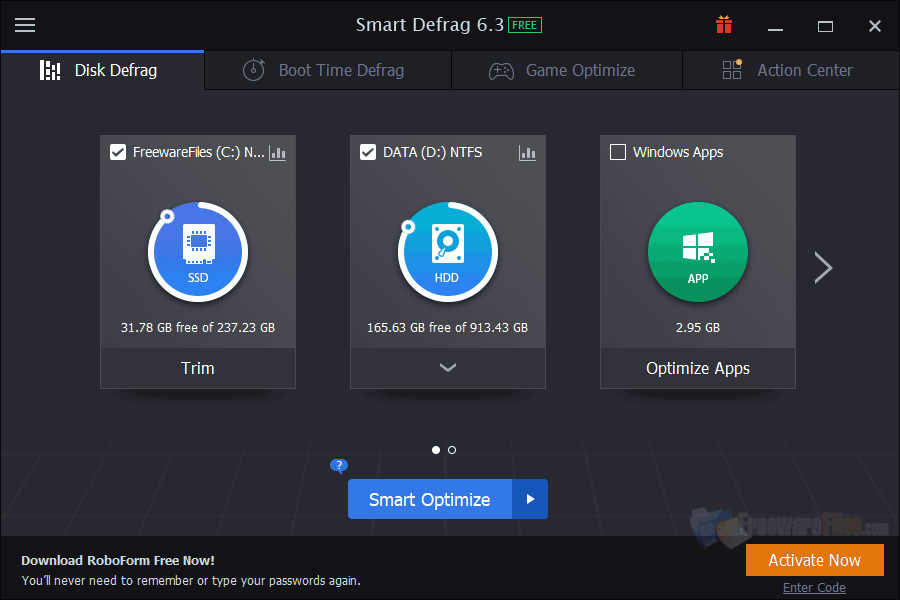Open the hamburger main menu

pos(25,25)
